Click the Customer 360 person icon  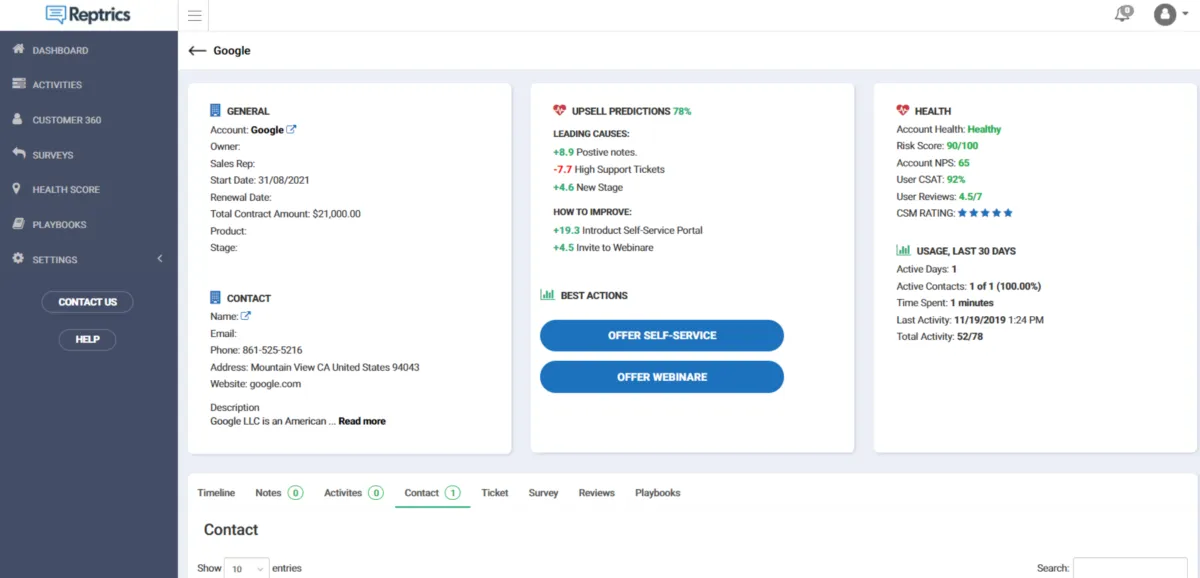pos(18,120)
